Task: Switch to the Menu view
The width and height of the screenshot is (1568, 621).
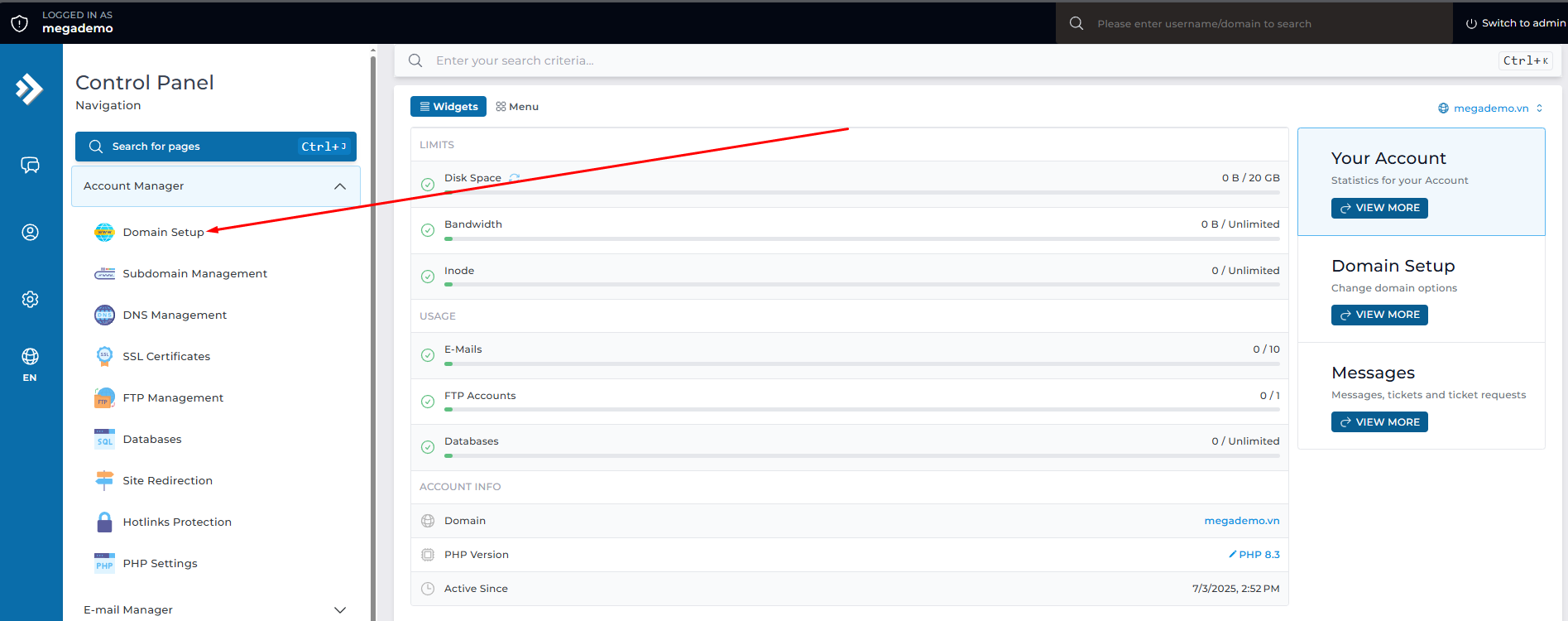Action: coord(517,107)
